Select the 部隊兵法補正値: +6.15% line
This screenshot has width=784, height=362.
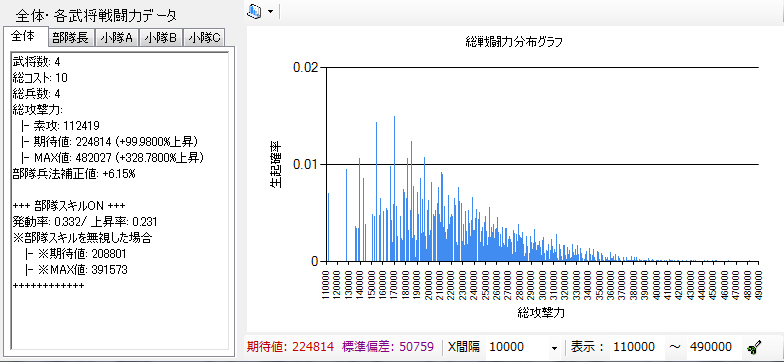[x=74, y=174]
